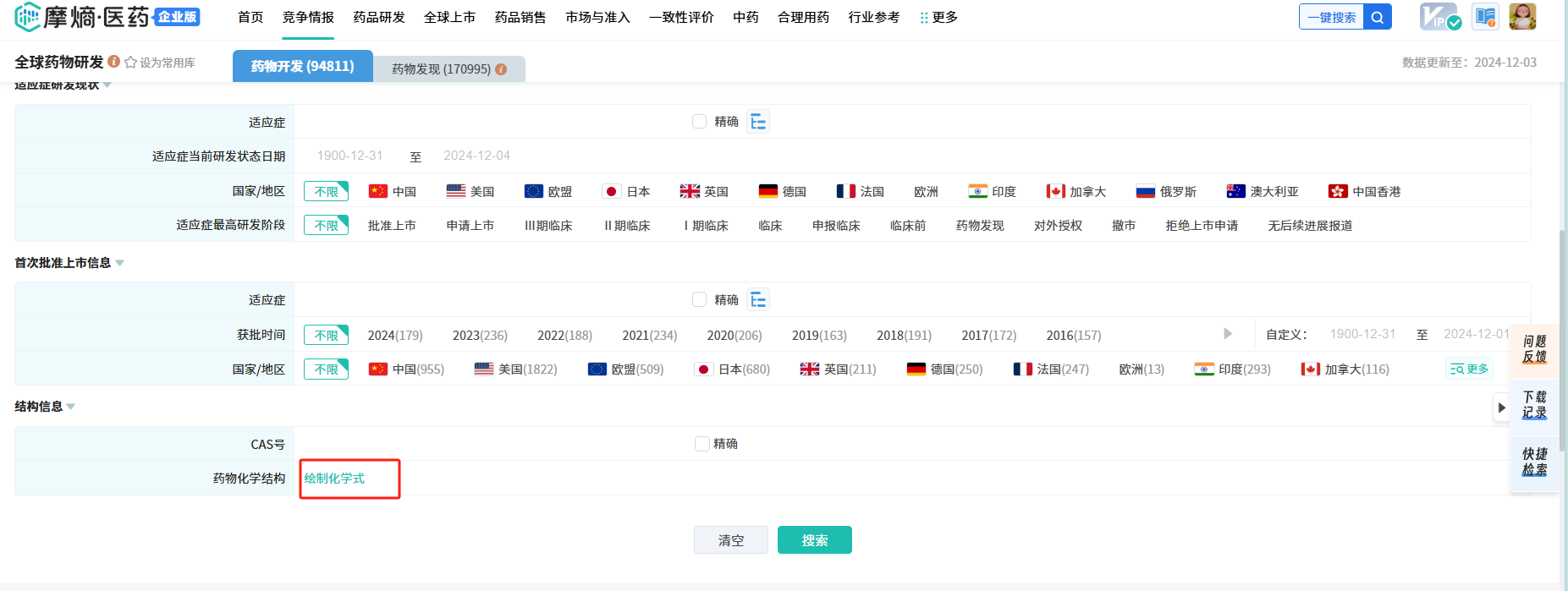Viewport: 1568px width, 591px height.
Task: Collapse the 结构信息 section
Action: click(71, 407)
